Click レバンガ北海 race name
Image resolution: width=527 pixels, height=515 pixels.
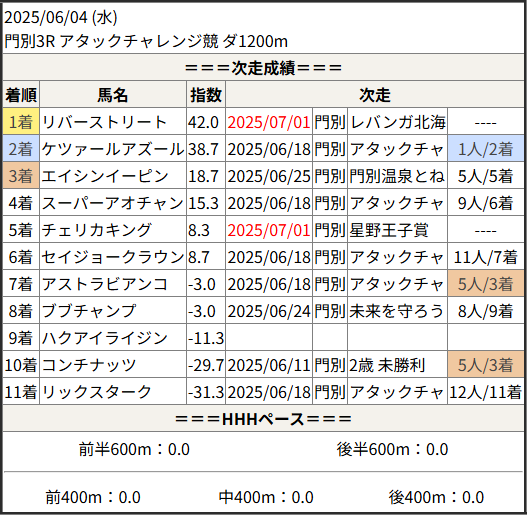pos(398,122)
